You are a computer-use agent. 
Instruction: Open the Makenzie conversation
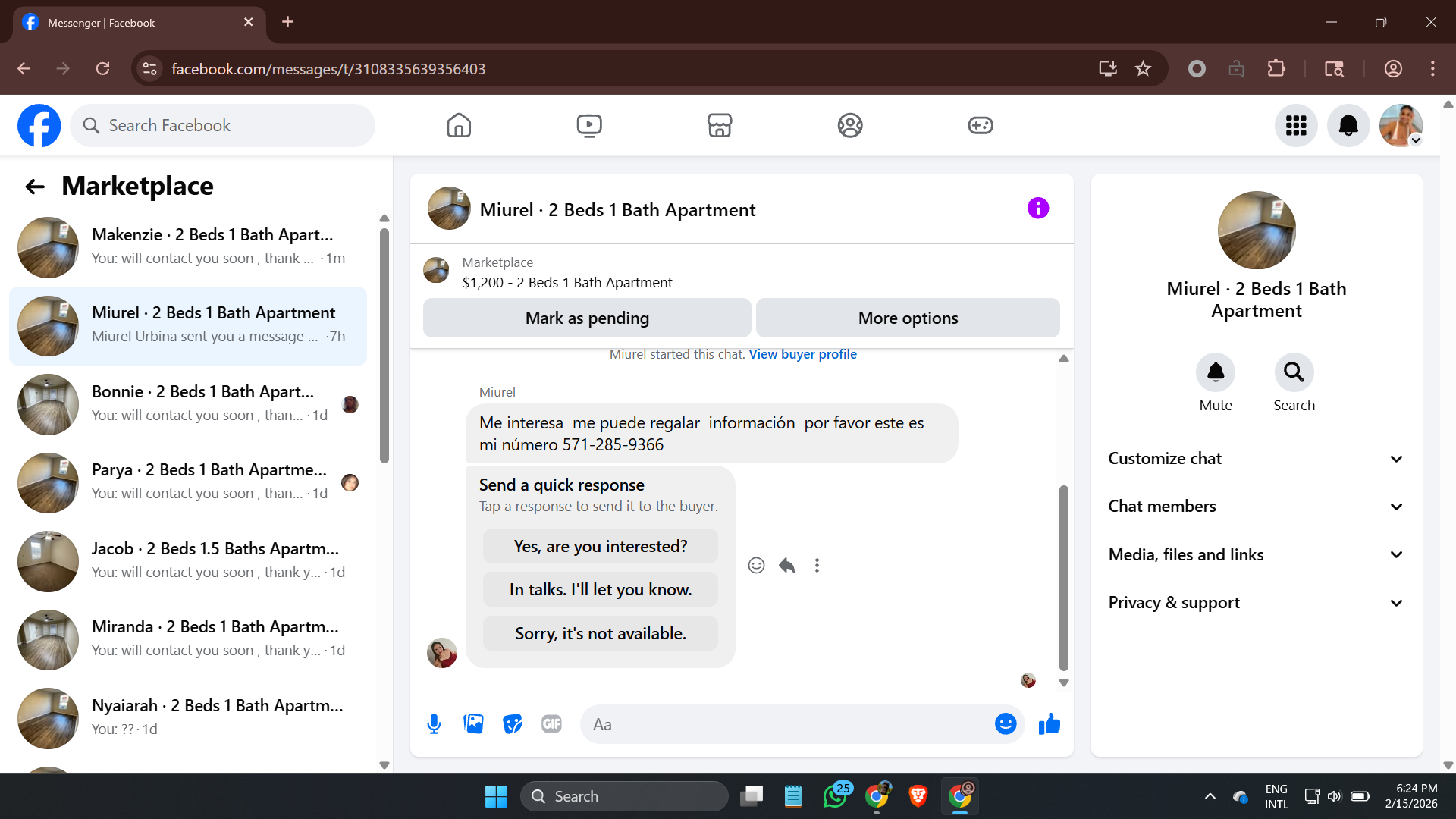(x=188, y=247)
